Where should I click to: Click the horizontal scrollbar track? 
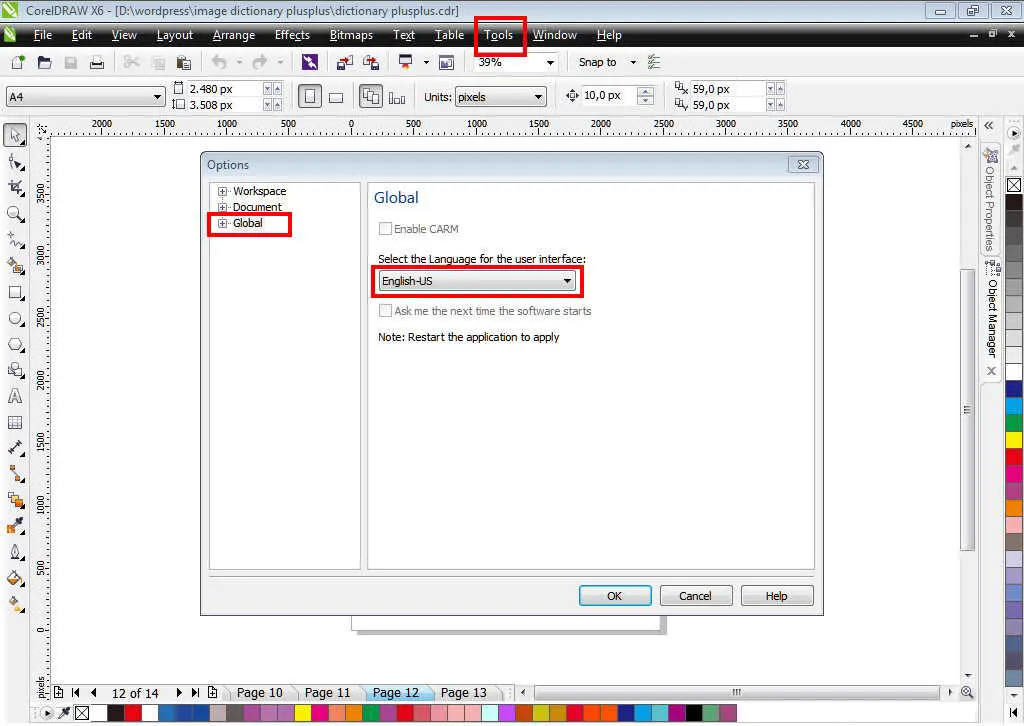(x=737, y=692)
